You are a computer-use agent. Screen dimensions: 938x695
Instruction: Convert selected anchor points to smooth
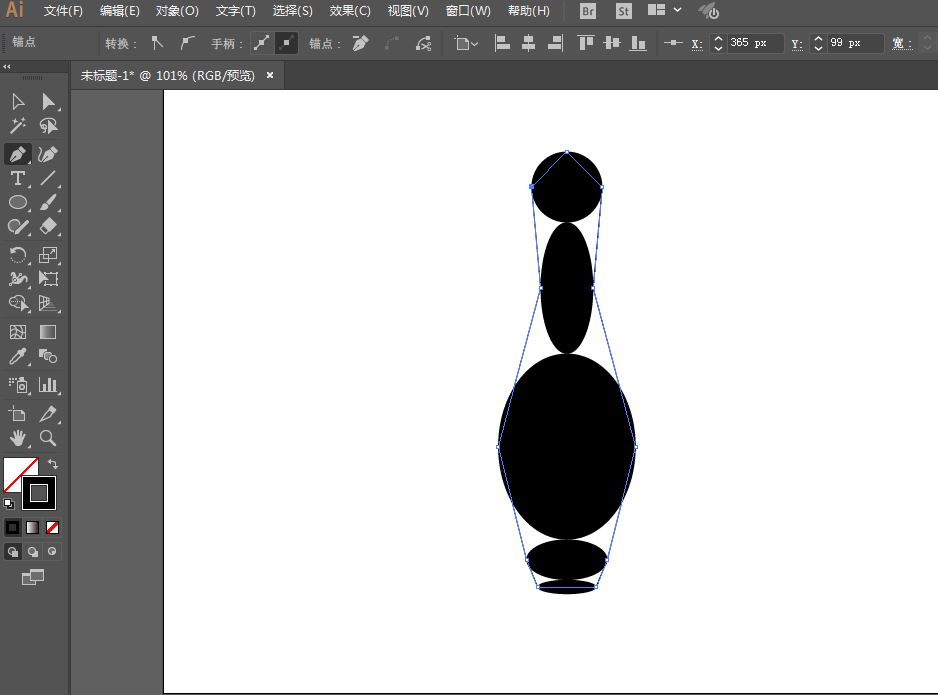[187, 43]
